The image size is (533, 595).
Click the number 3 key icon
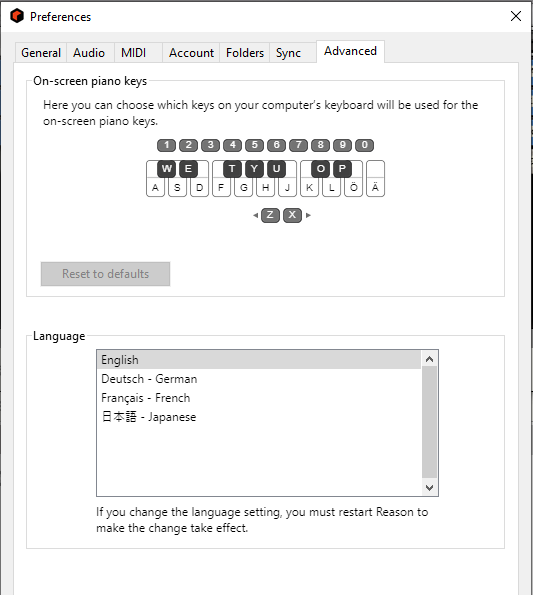pos(211,145)
